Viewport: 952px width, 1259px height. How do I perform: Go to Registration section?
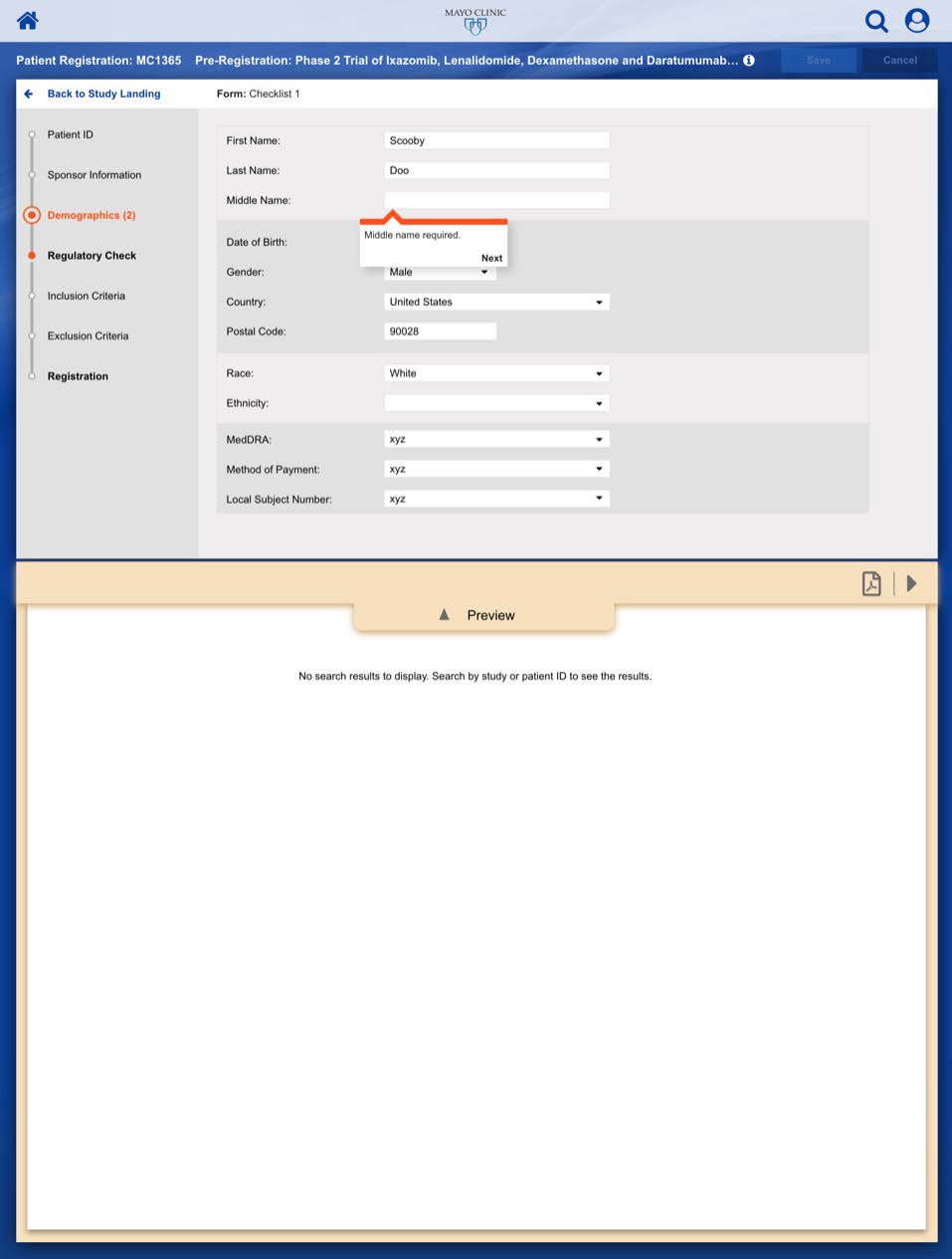click(x=78, y=376)
